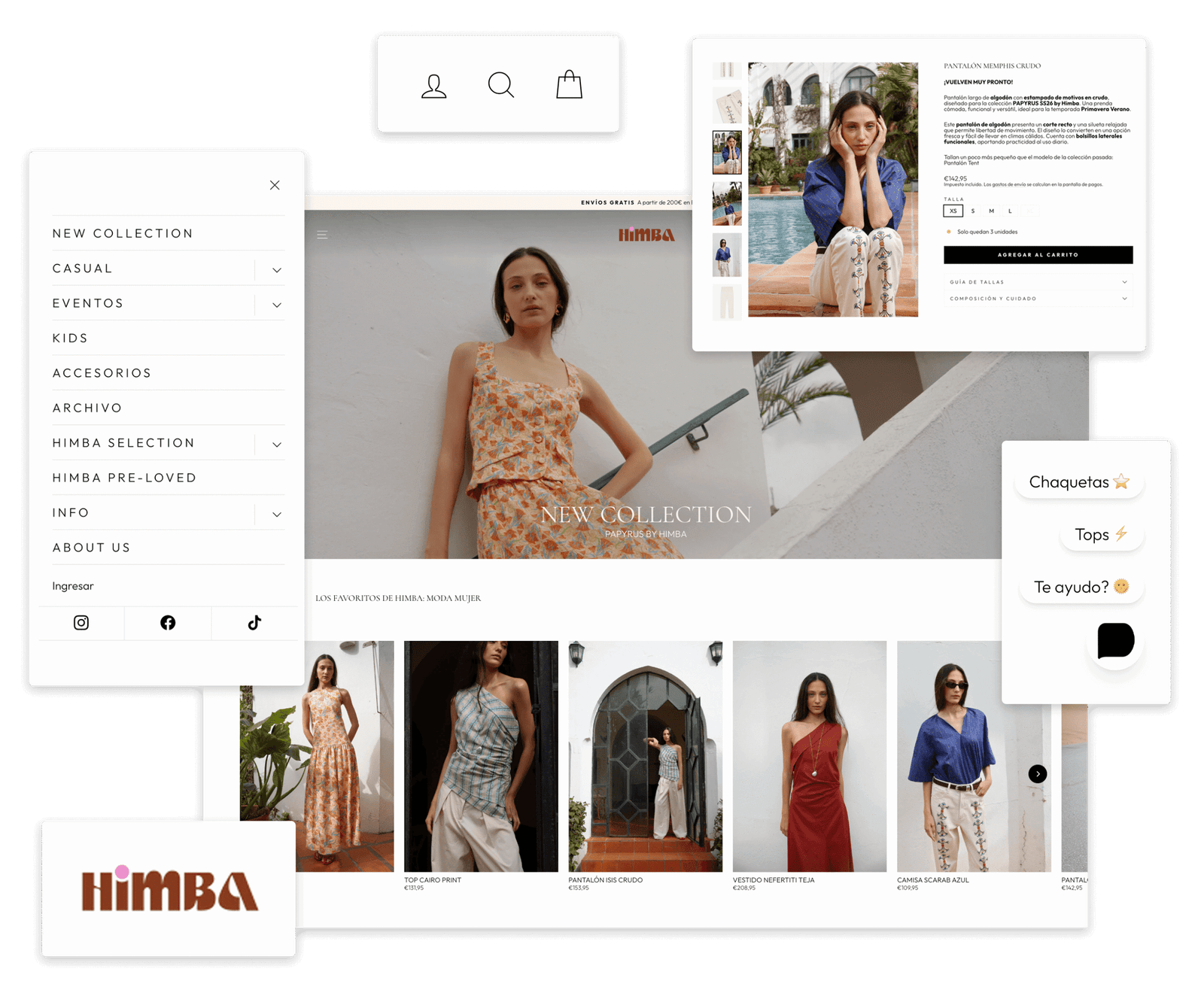1204x996 pixels.
Task: Open HIMBA PRE-LOVED menu entry
Action: point(124,478)
